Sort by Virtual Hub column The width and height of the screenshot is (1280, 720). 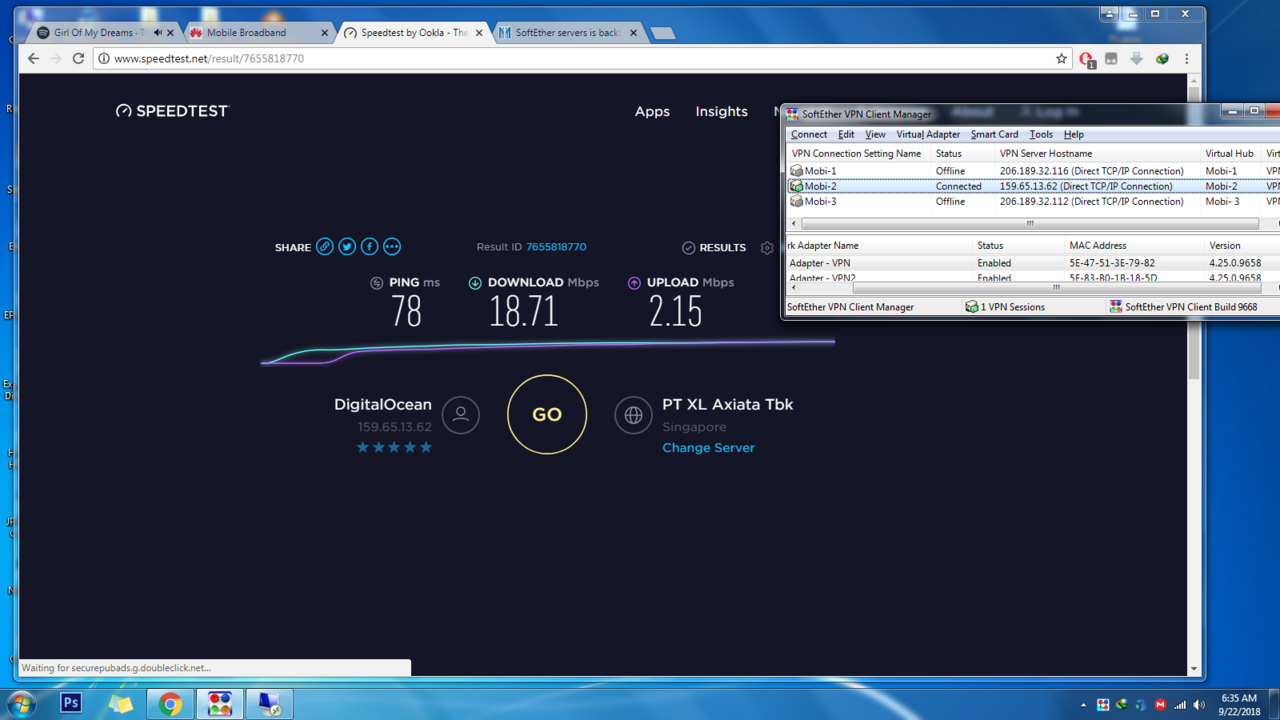(x=1230, y=154)
